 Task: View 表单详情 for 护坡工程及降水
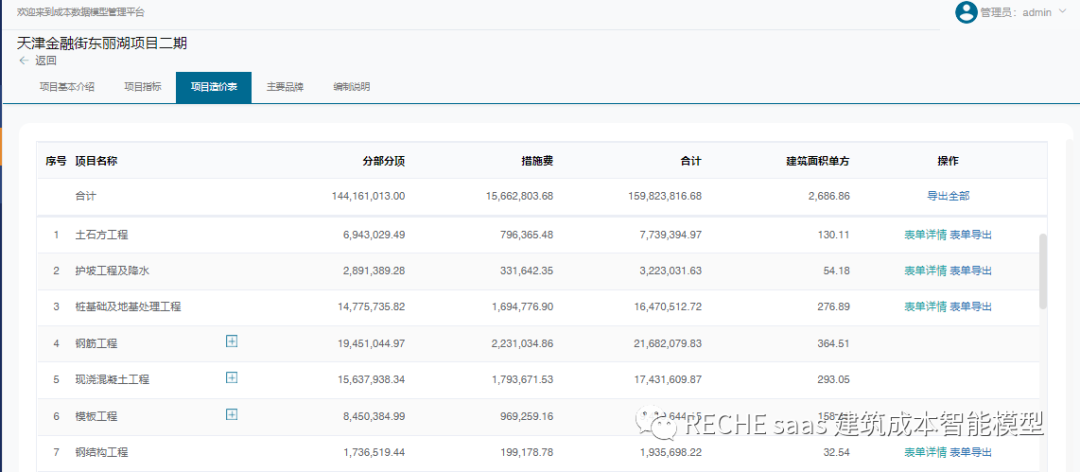point(925,271)
